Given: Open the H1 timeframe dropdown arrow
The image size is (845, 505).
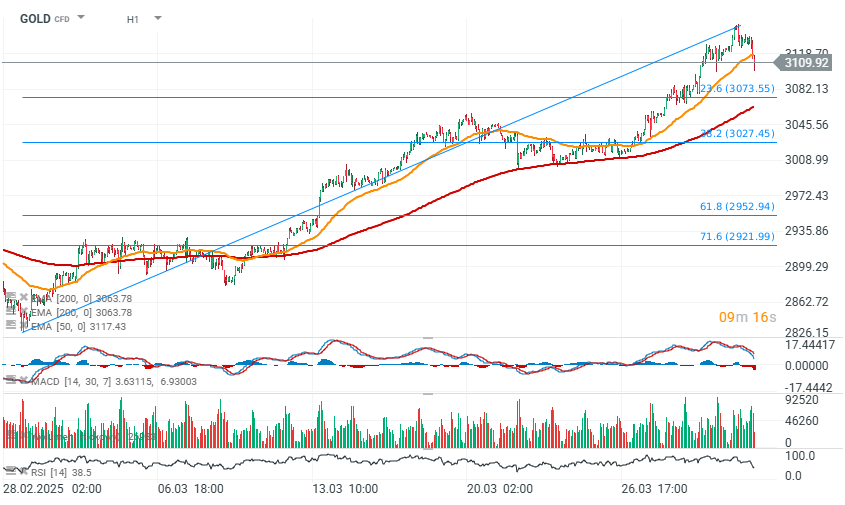Looking at the screenshot, I should (158, 18).
